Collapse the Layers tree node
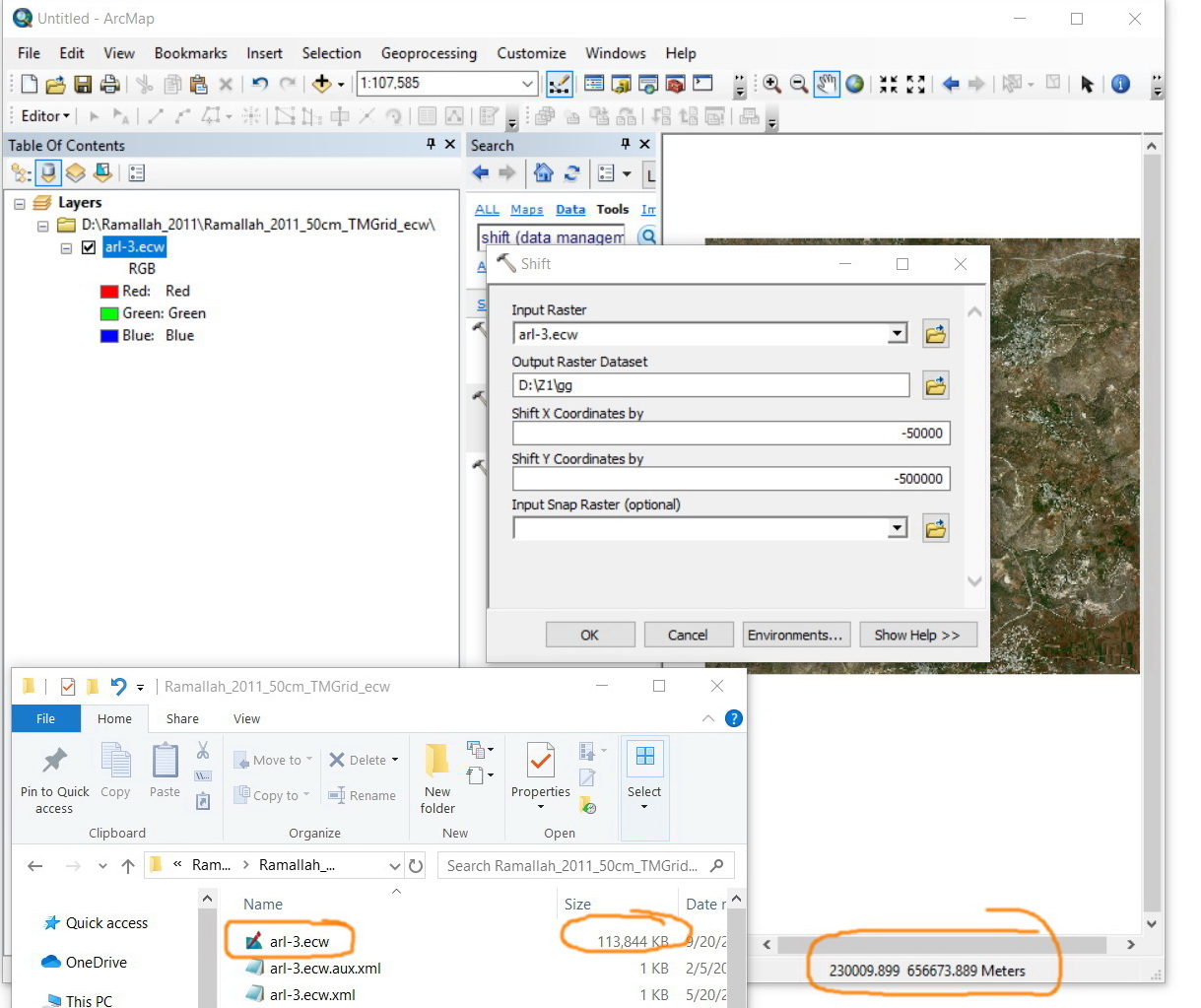 19,203
